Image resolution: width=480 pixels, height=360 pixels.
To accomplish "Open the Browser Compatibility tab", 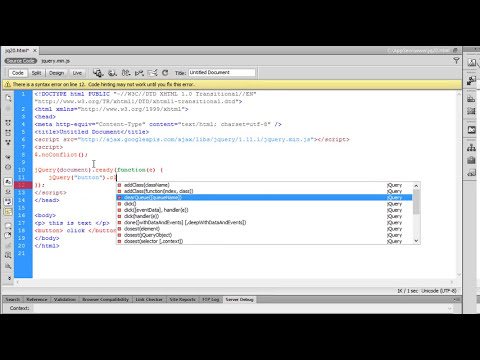I will (x=105, y=299).
